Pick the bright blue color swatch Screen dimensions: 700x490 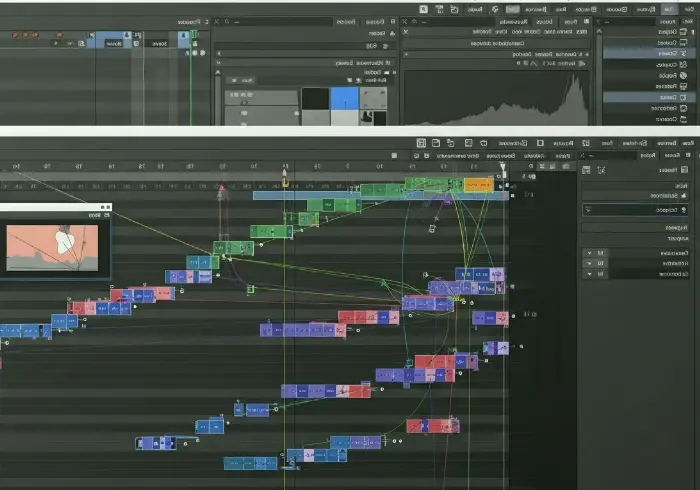pos(344,98)
